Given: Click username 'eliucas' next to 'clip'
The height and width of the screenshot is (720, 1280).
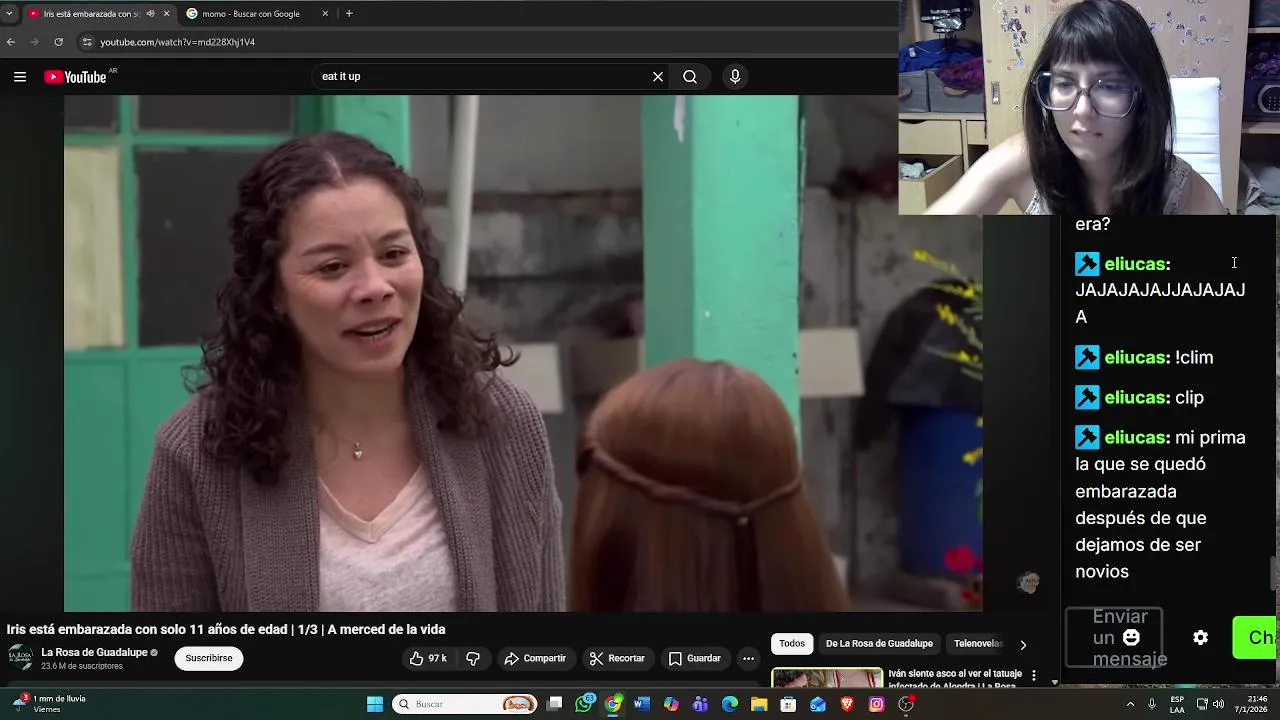Looking at the screenshot, I should click(1135, 397).
